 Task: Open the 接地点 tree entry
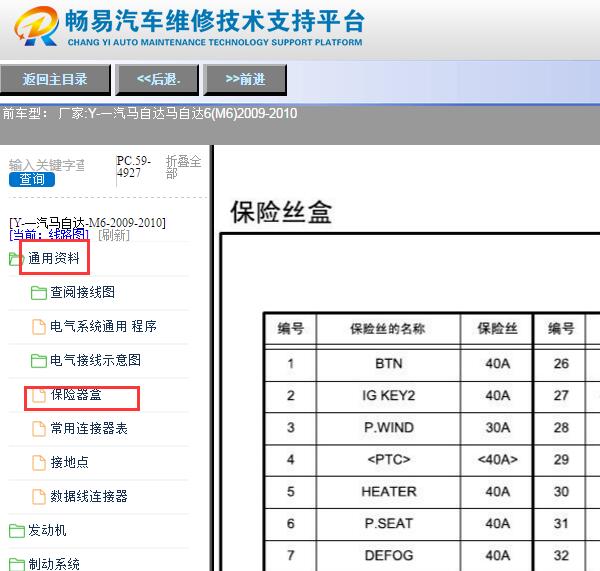click(x=69, y=462)
